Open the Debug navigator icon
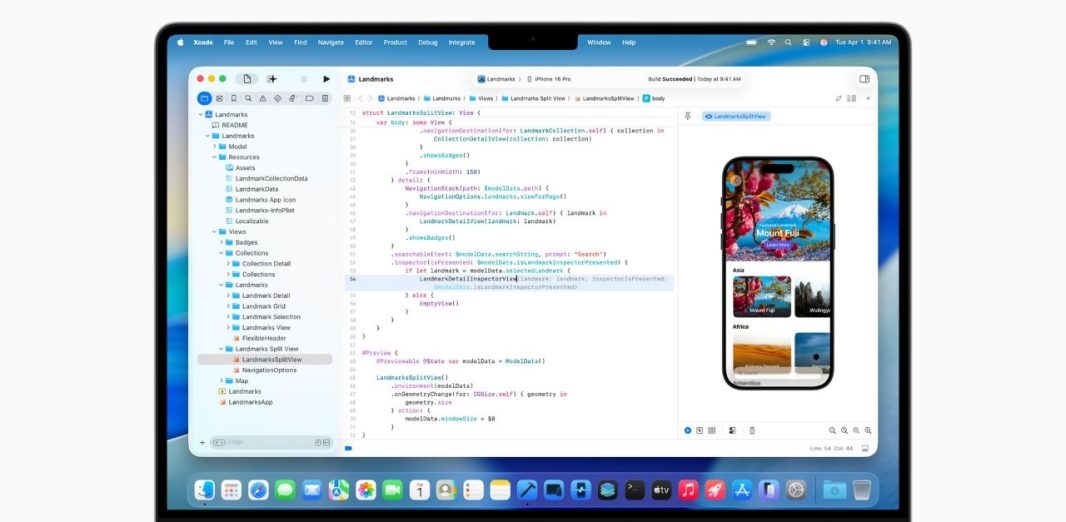This screenshot has height=522, width=1066. (293, 99)
